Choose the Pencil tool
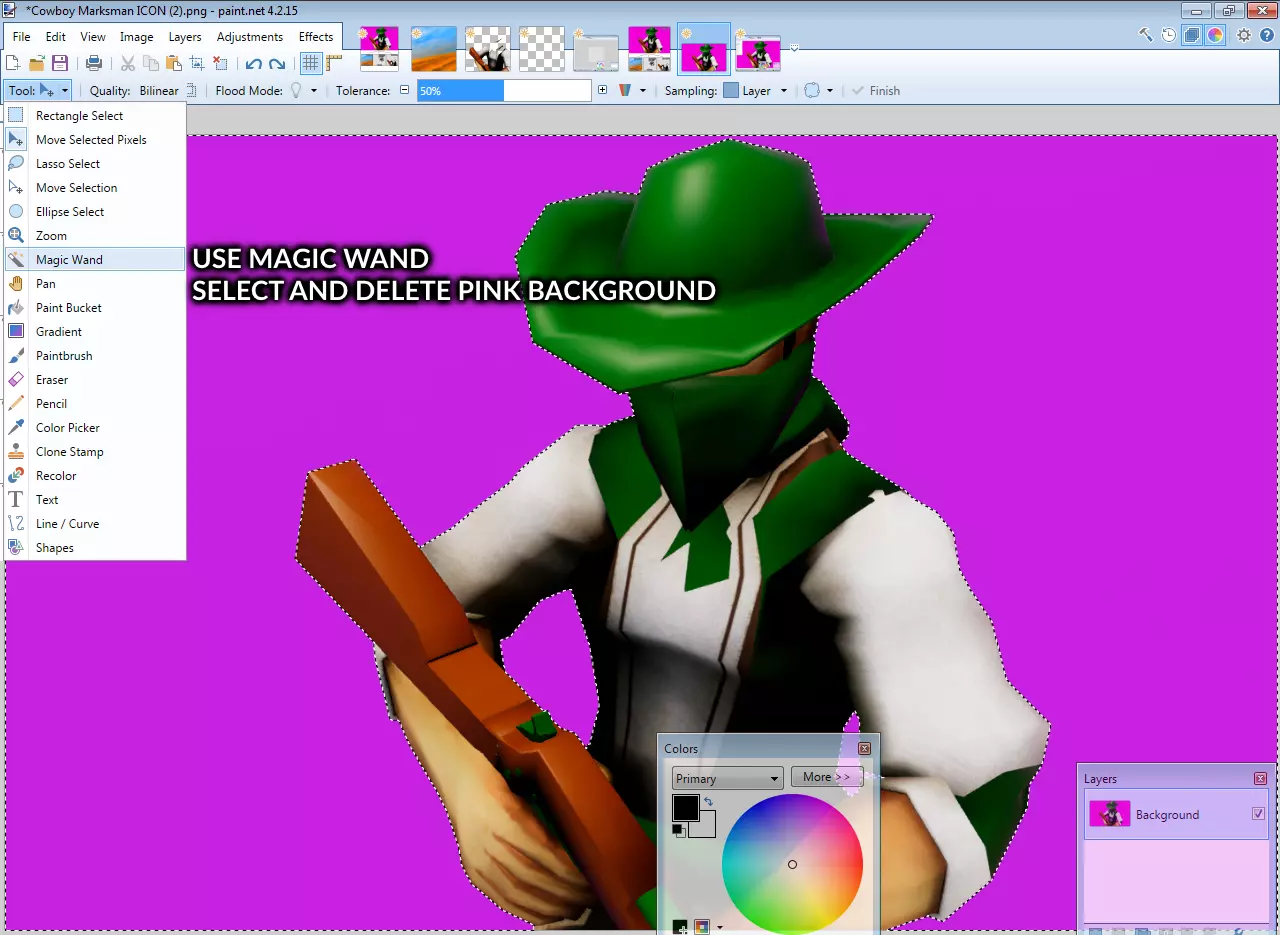The height and width of the screenshot is (935, 1280). click(95, 404)
